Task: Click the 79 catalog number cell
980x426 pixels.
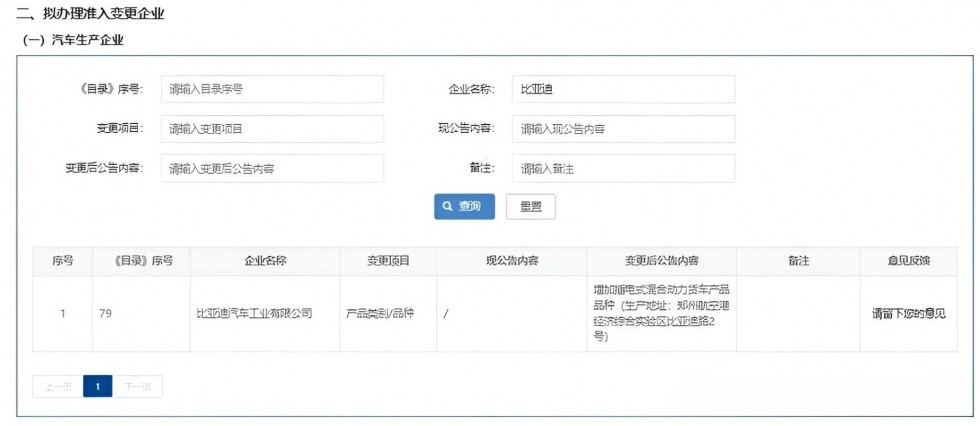Action: (x=106, y=314)
